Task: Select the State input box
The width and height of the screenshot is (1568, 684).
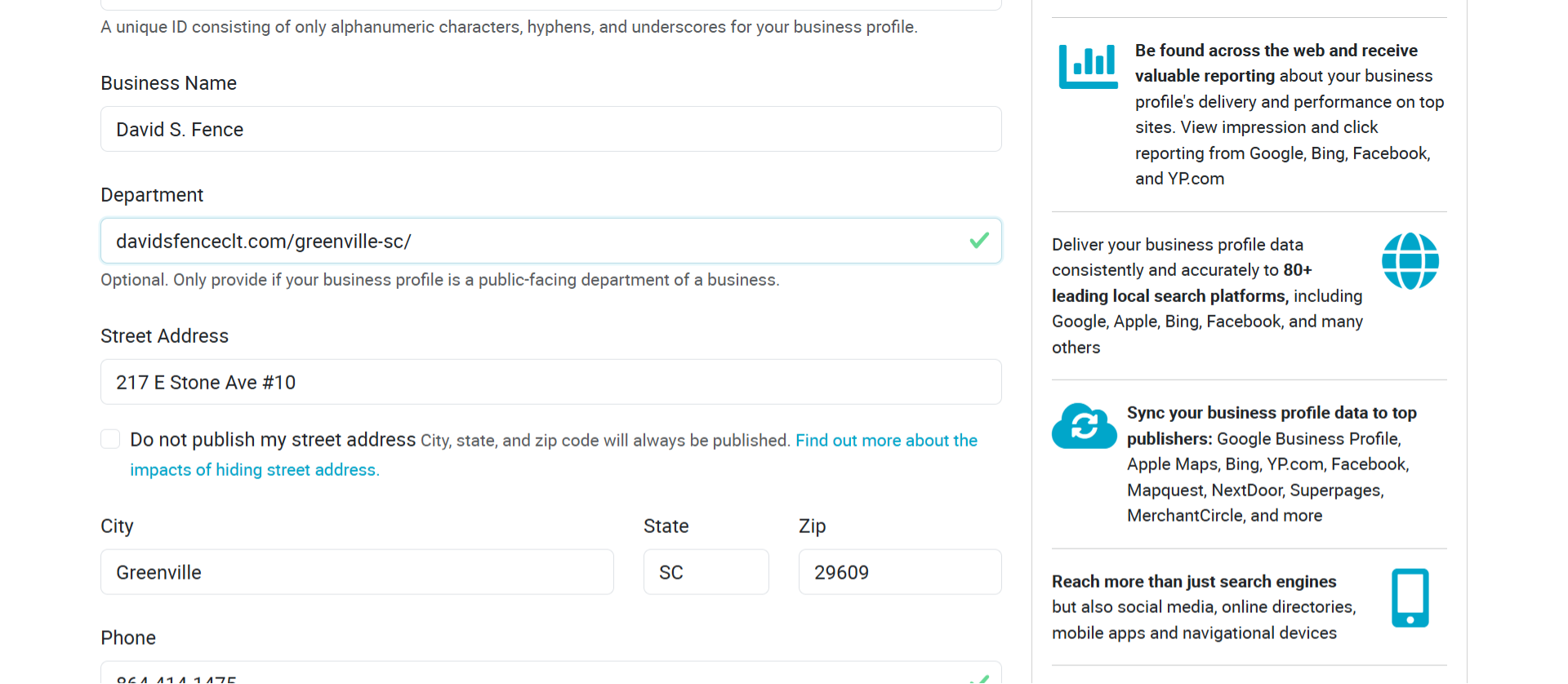Action: coord(706,572)
